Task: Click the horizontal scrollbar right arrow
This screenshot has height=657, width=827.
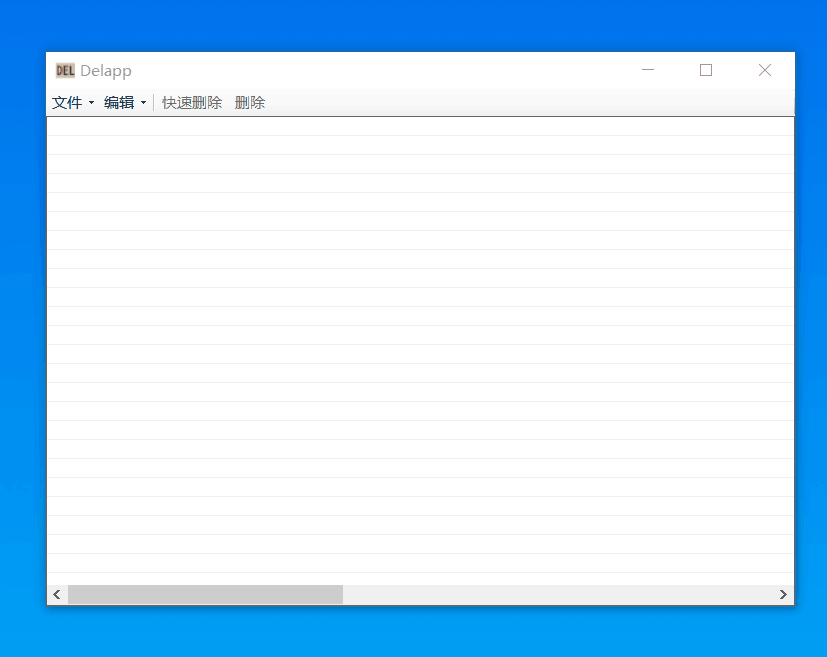Action: [x=783, y=594]
